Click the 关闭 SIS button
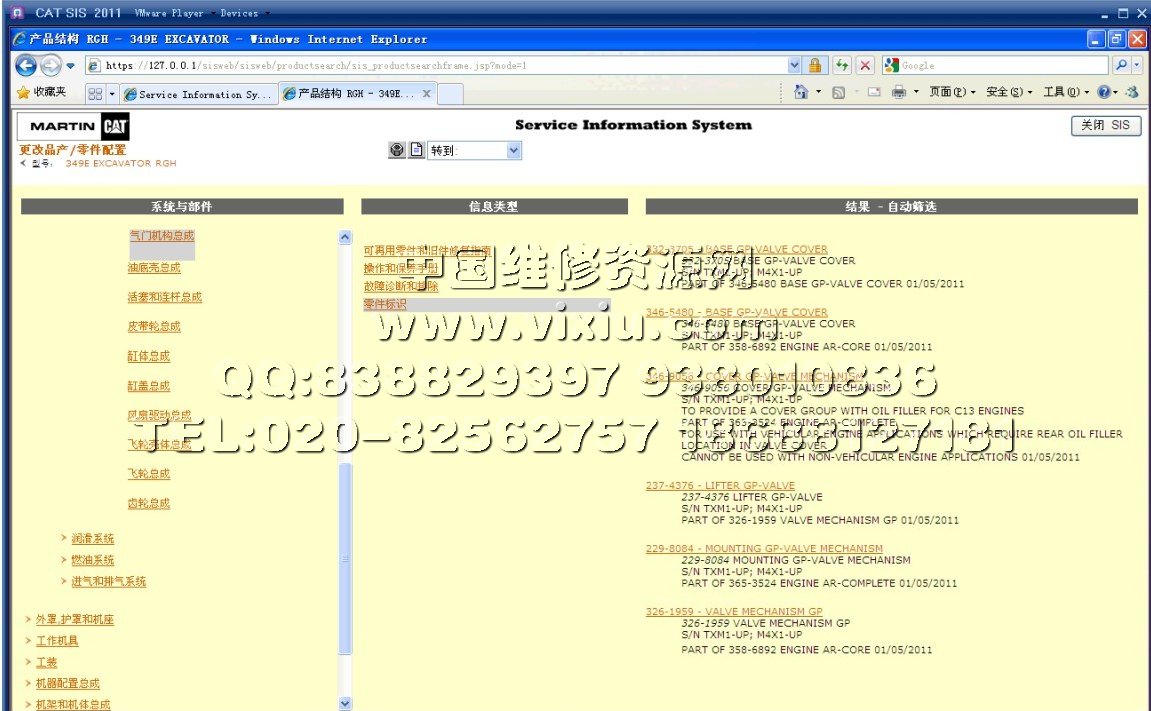The image size is (1151, 711). [x=1105, y=126]
